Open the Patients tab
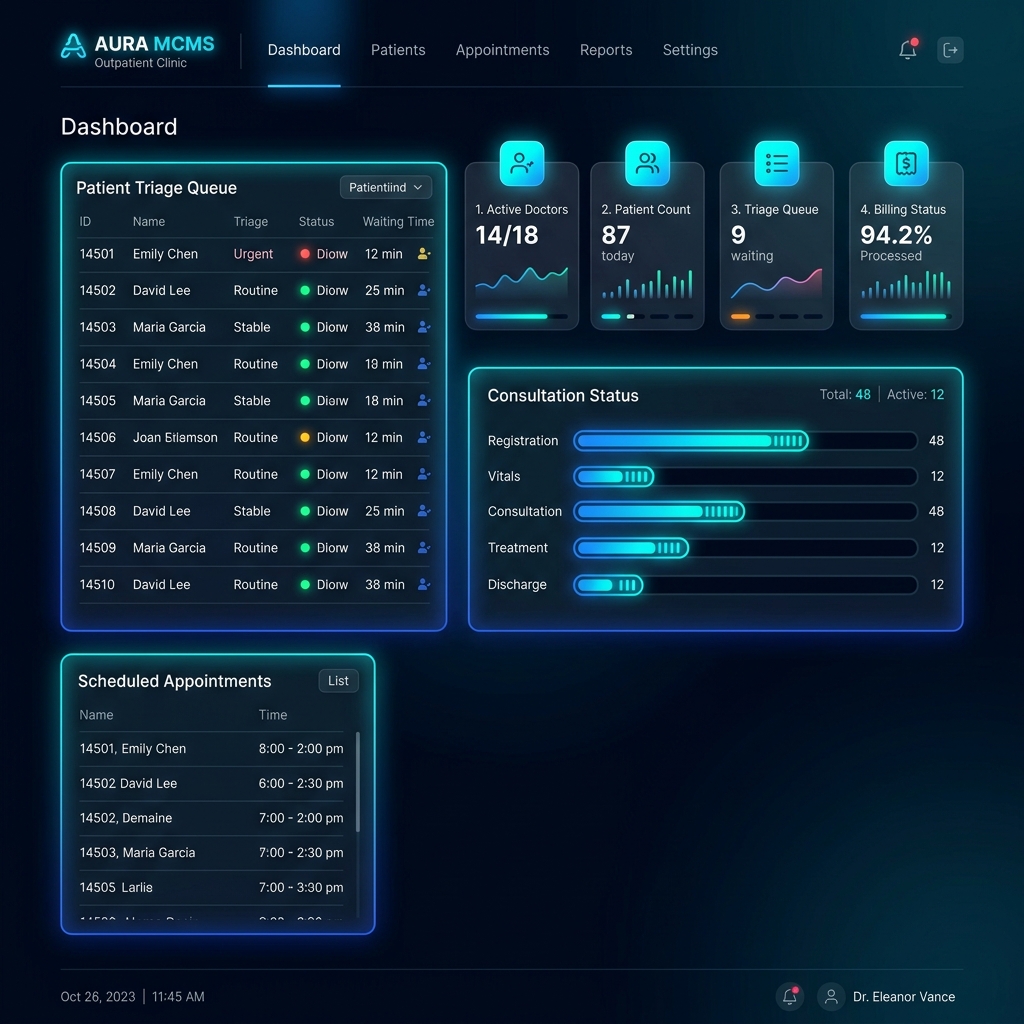The width and height of the screenshot is (1024, 1024). [x=398, y=50]
